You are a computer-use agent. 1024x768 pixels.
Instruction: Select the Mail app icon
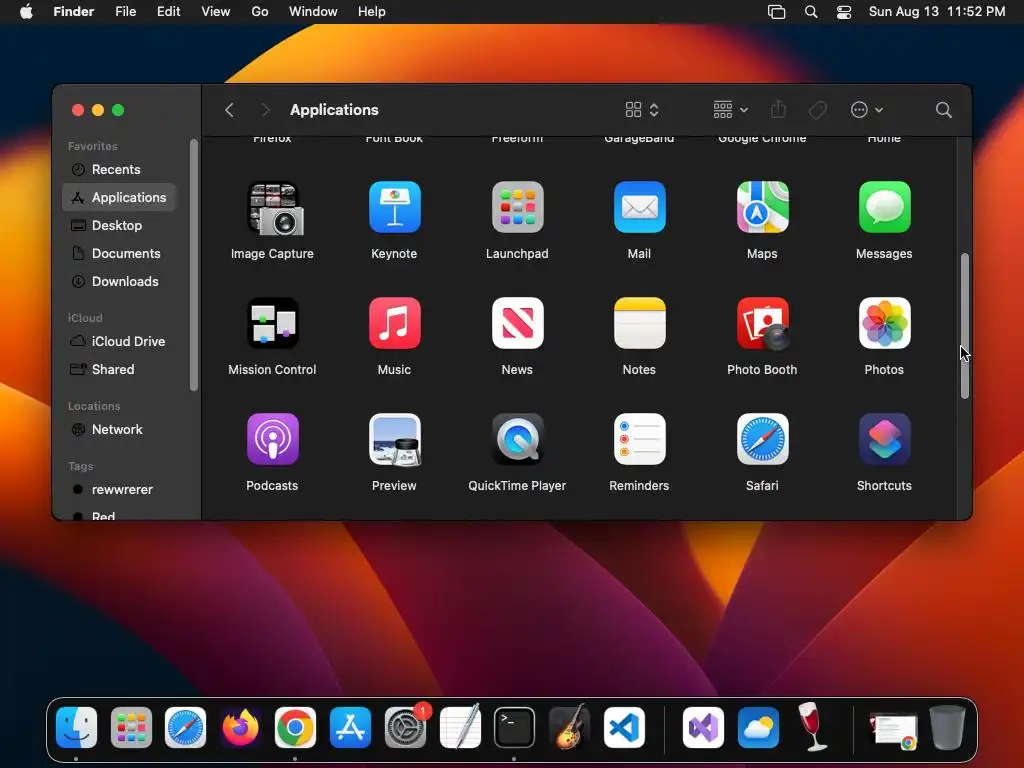(x=639, y=208)
